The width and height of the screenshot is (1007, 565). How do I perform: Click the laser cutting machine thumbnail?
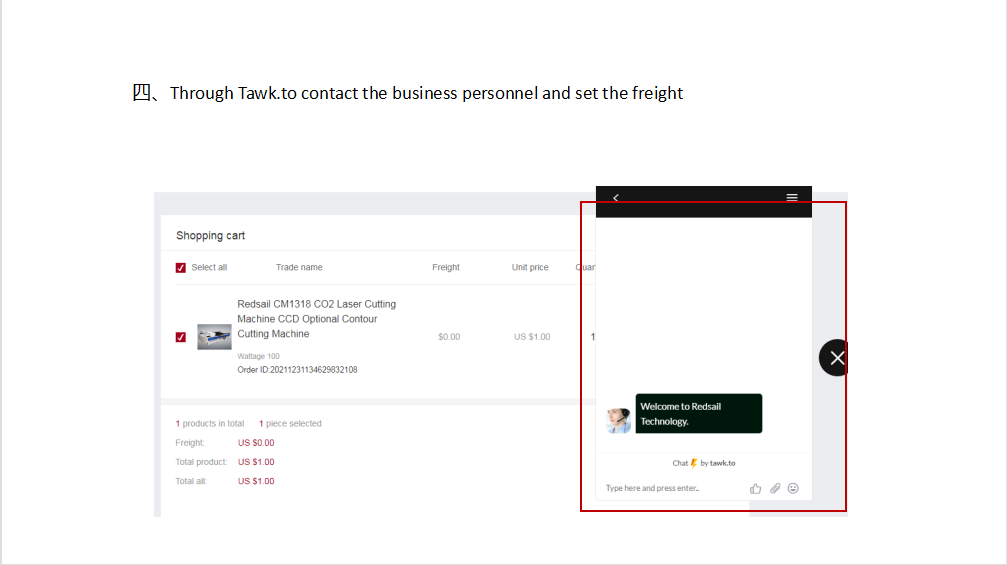[x=214, y=337]
